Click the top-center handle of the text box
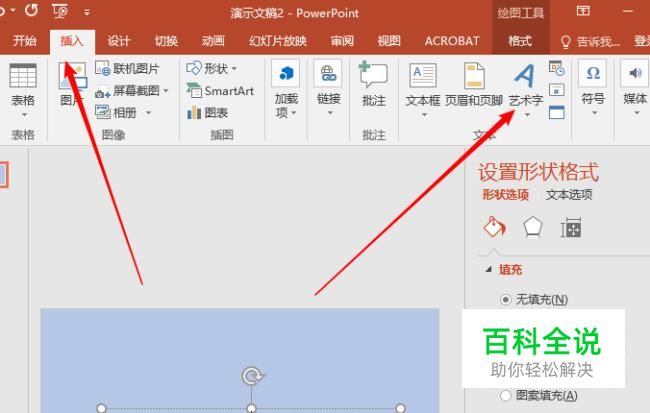650x413 pixels. 251,408
